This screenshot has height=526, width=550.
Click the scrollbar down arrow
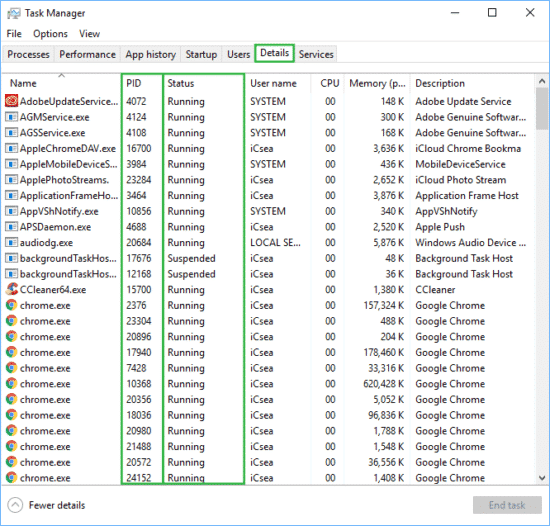tap(542, 478)
